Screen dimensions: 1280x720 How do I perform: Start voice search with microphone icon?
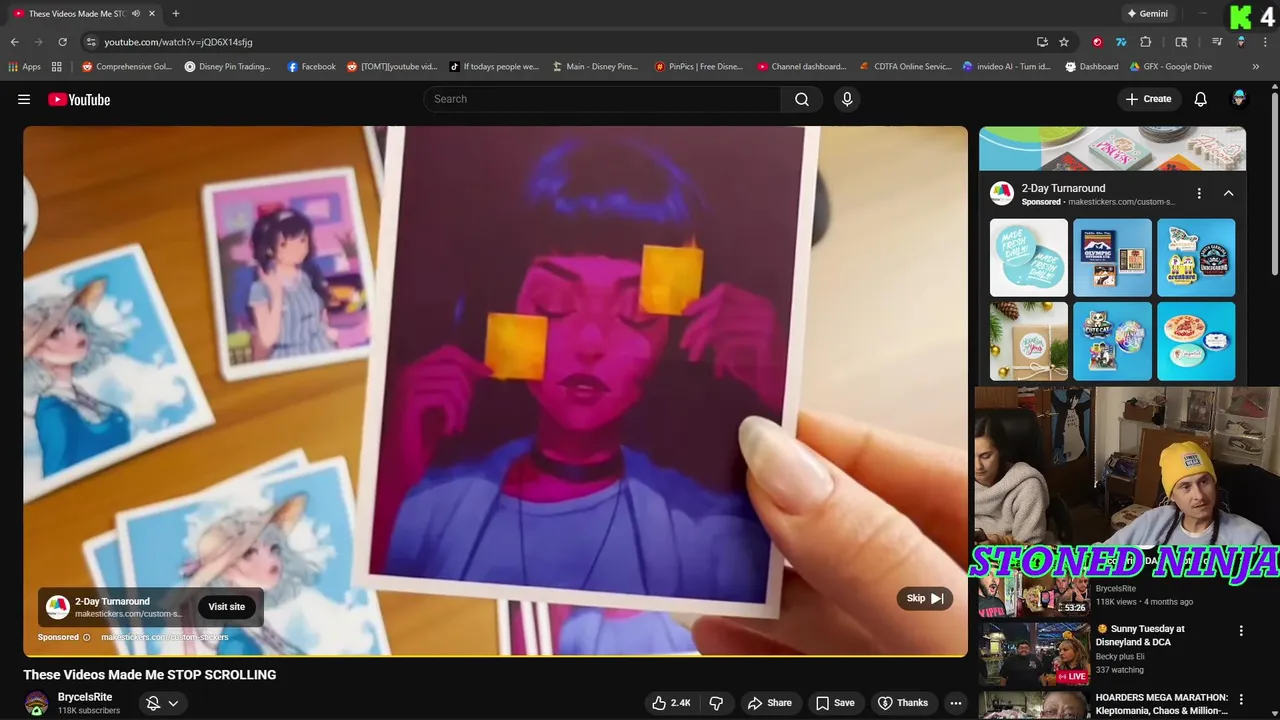point(847,99)
